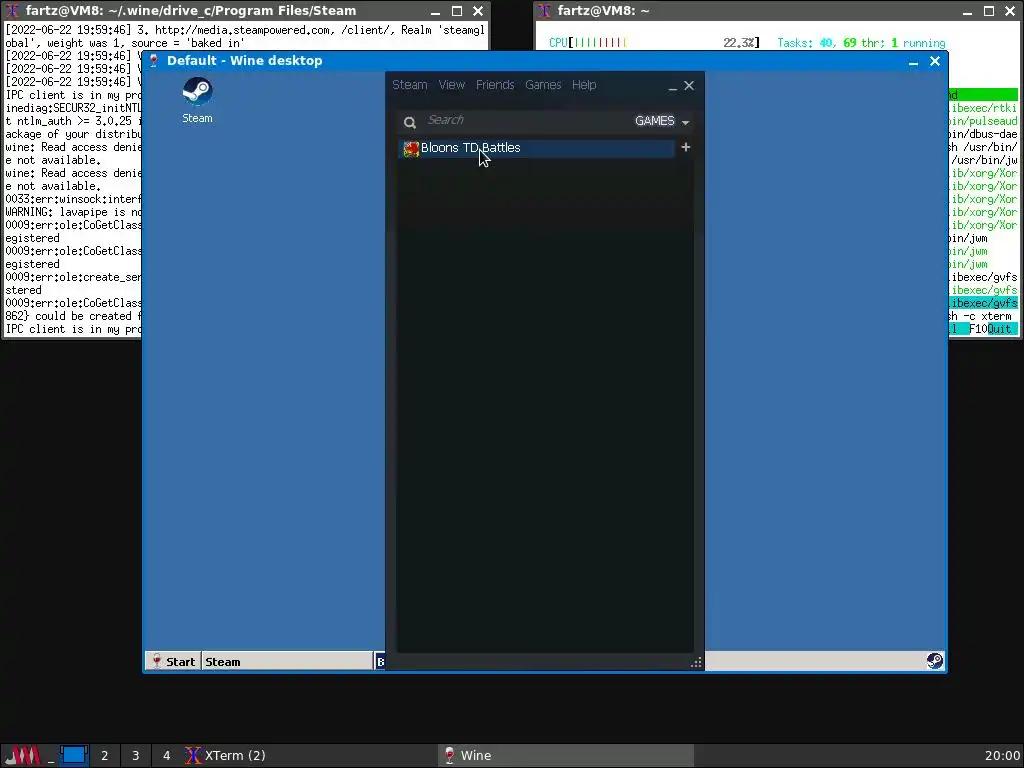Switch to workspace 3
Screen dimensions: 1024x768
tap(136, 756)
